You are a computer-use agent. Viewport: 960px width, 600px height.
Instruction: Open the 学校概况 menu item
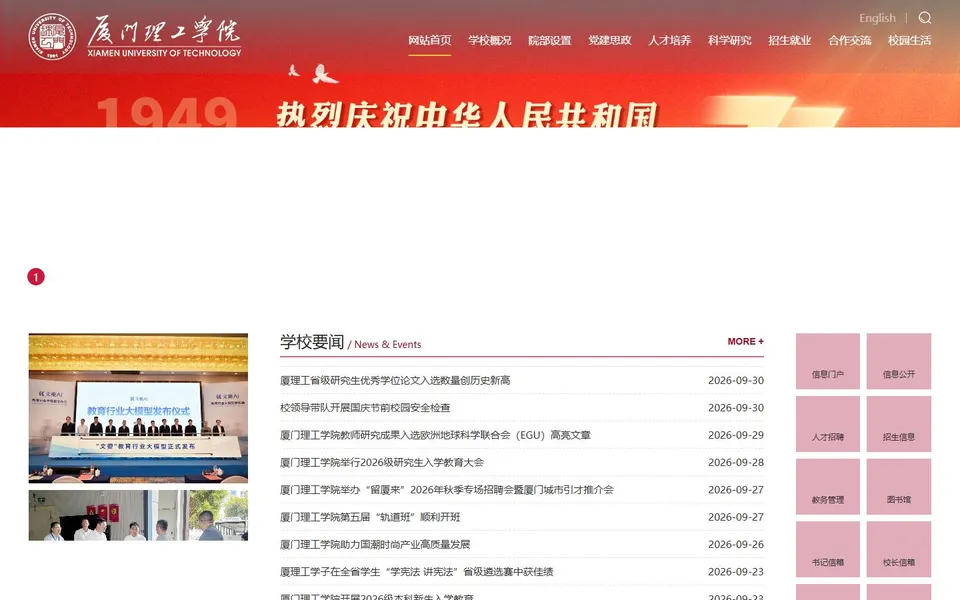click(x=490, y=40)
